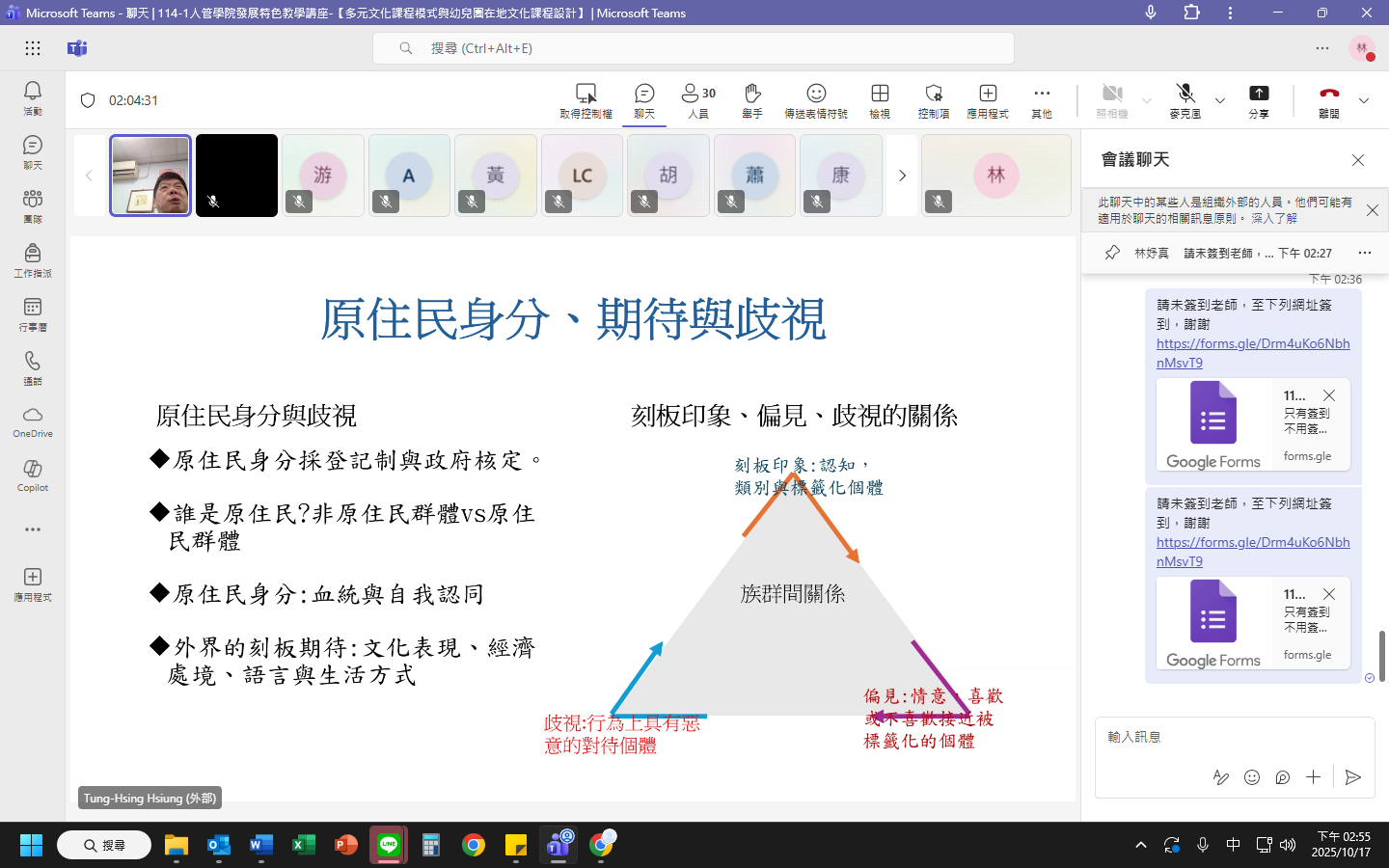Viewport: 1389px width, 868px height.
Task: Expand the leave meeting options arrow
Action: coord(1364,100)
